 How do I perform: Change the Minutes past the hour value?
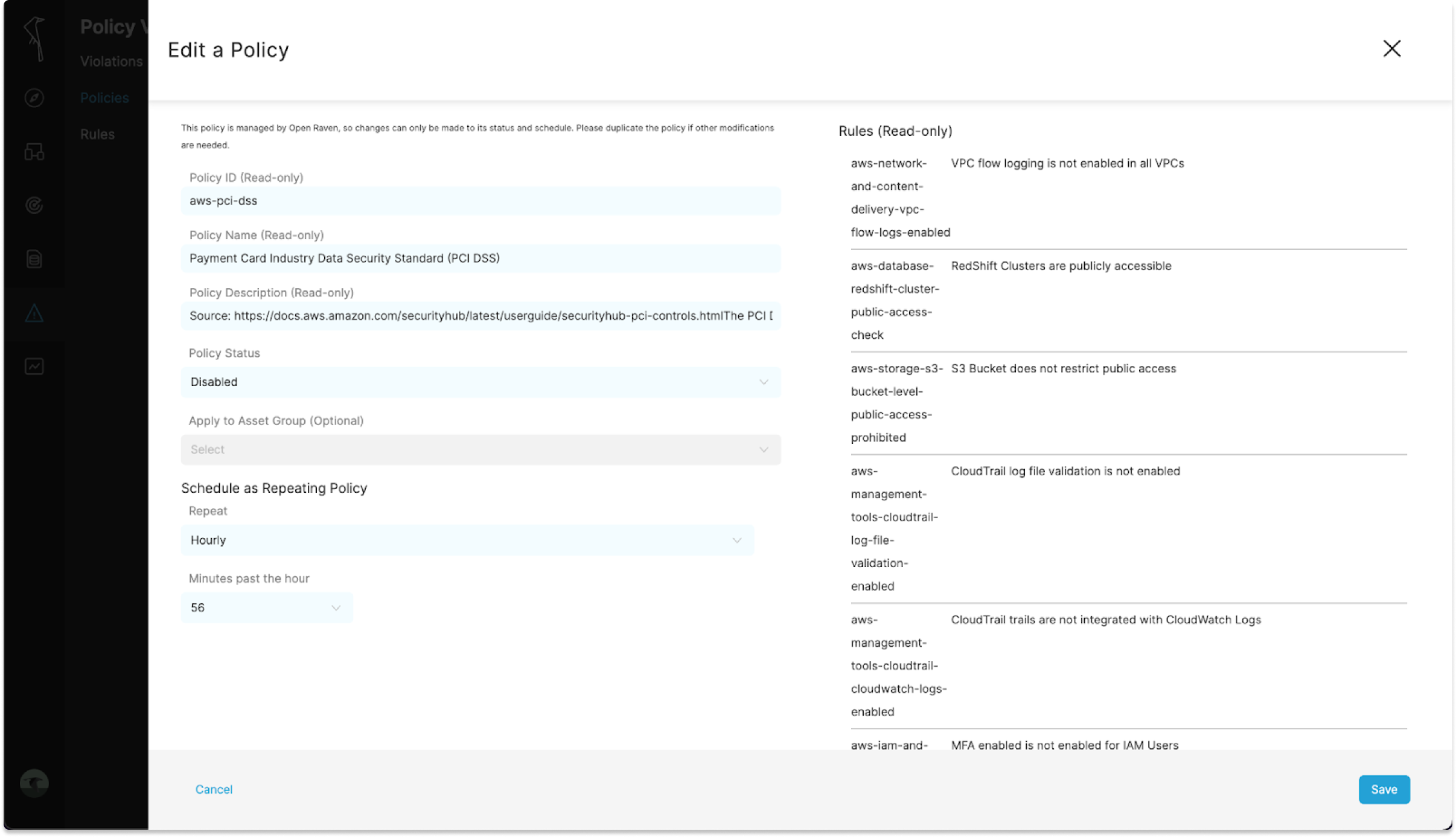tap(266, 608)
